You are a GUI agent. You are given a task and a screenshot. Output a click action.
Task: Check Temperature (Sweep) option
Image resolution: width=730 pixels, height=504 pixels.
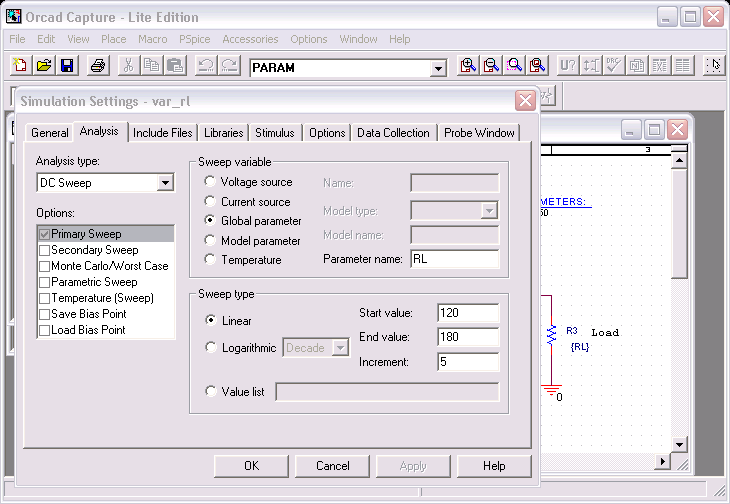pyautogui.click(x=45, y=298)
